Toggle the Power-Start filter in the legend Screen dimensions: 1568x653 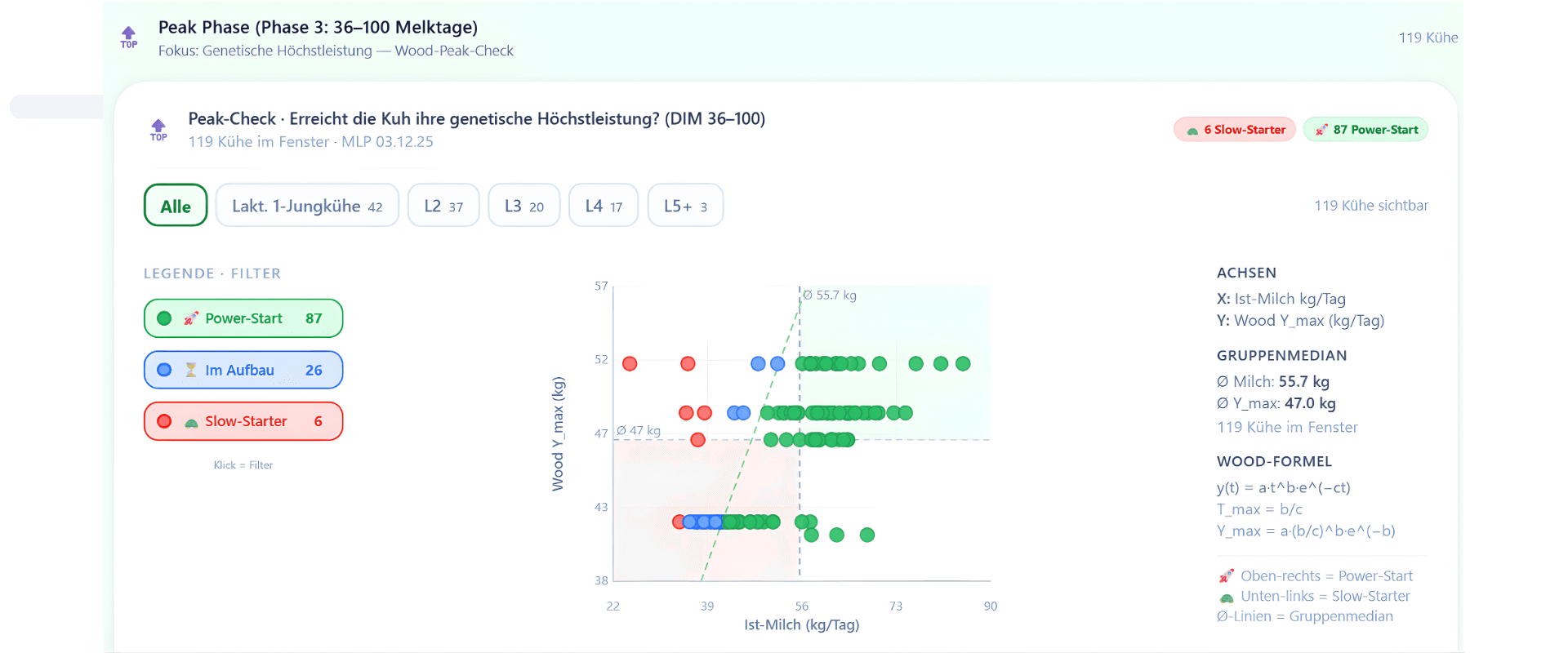tap(243, 318)
